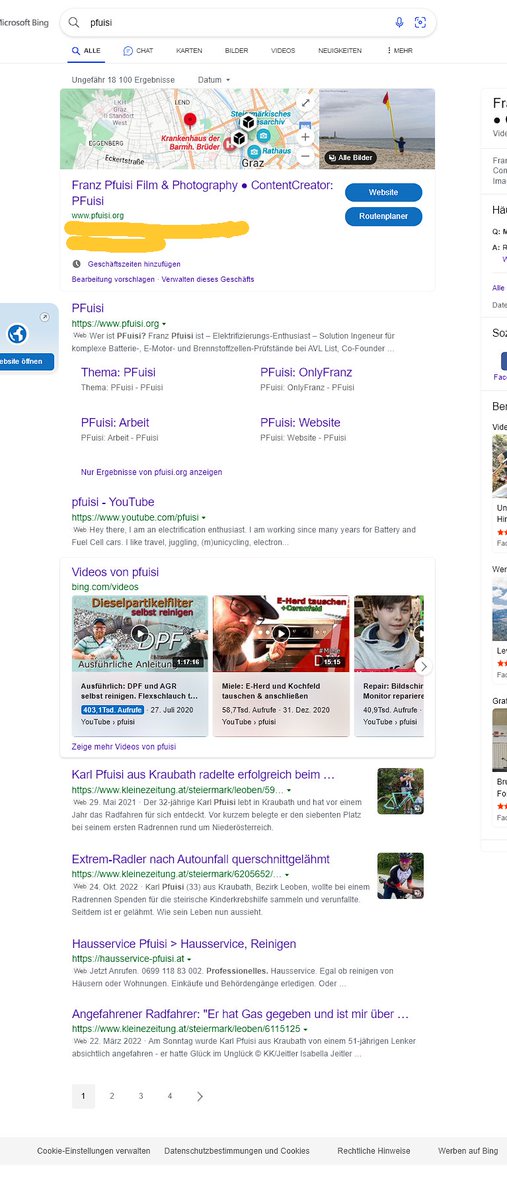Click the small expand arrow in left side panel
Image resolution: width=507 pixels, height=1200 pixels.
click(44, 317)
